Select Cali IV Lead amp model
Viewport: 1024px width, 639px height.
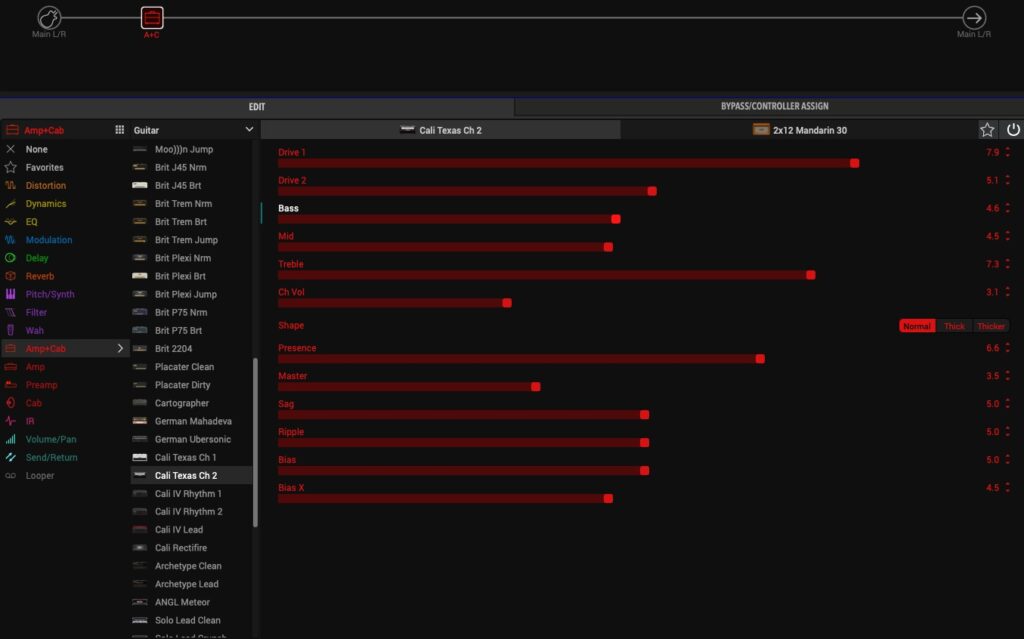pyautogui.click(x=179, y=530)
